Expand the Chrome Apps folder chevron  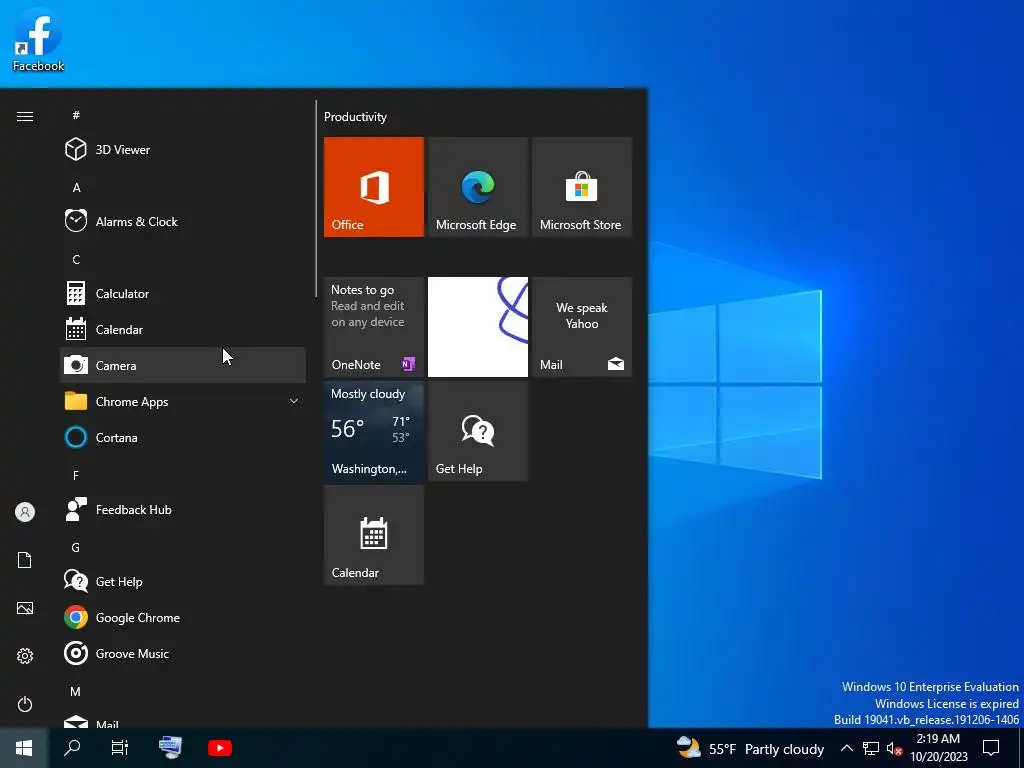[294, 401]
